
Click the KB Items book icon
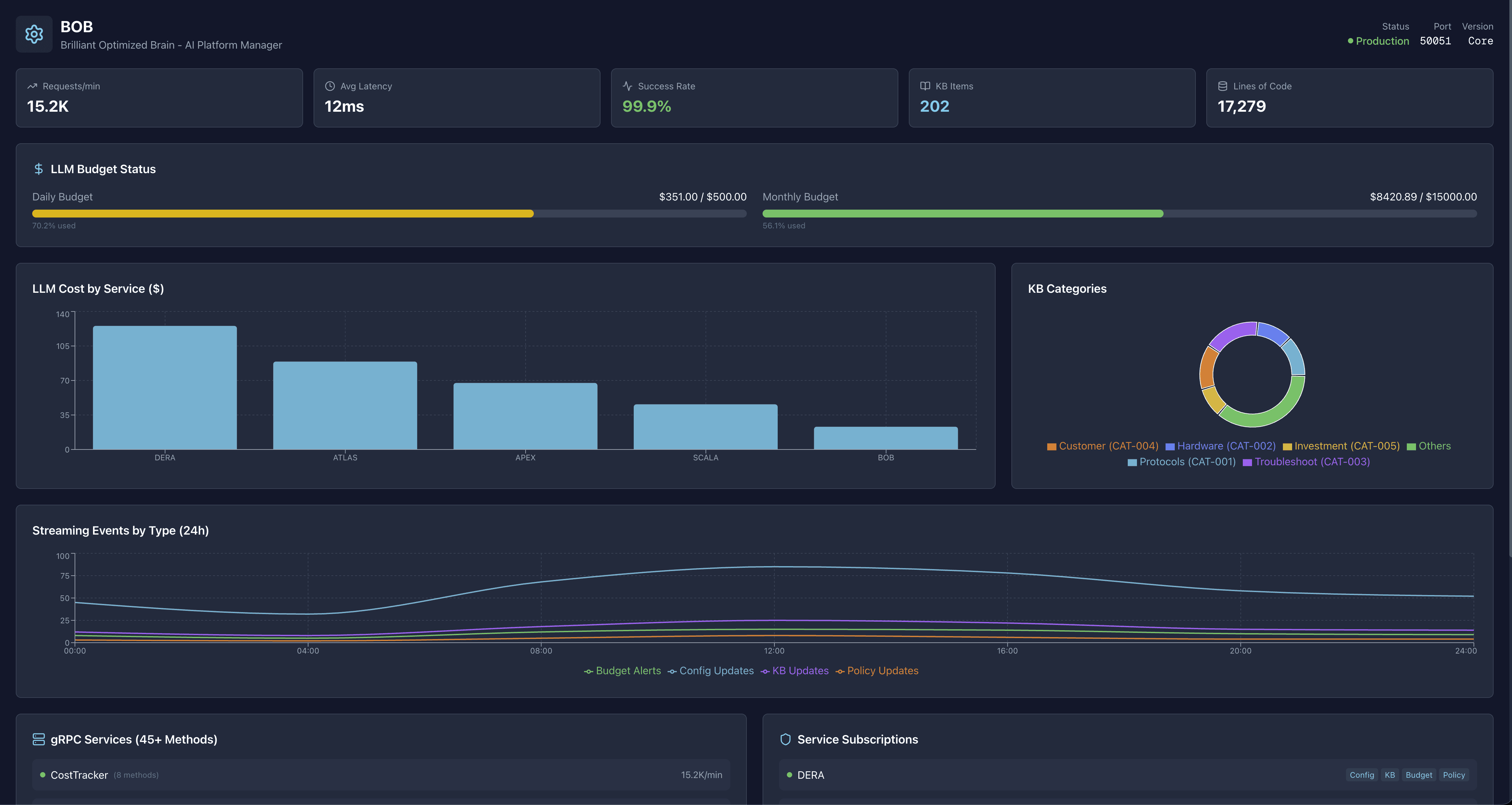coord(925,86)
